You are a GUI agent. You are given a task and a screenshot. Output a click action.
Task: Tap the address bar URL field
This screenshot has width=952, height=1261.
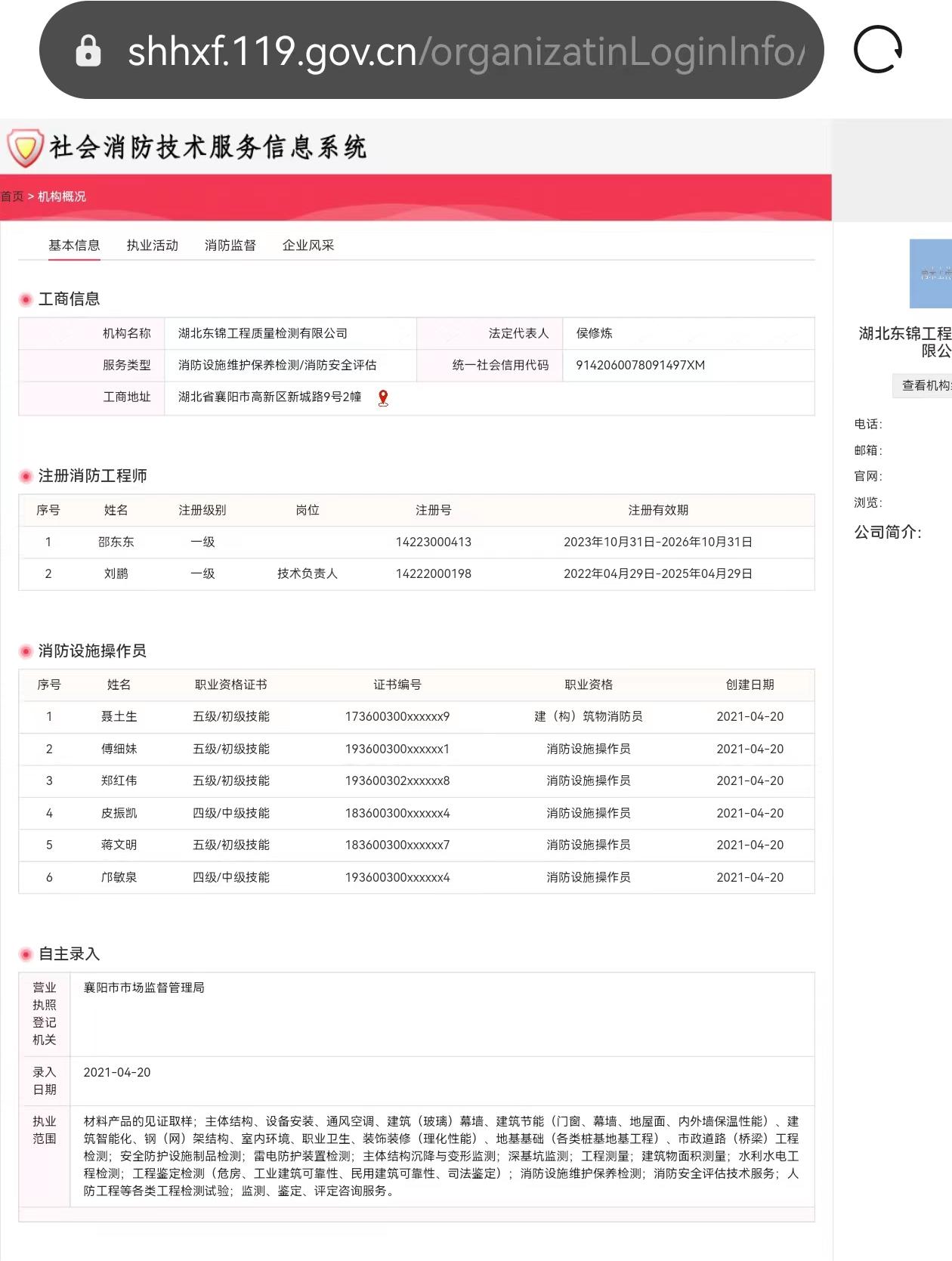pyautogui.click(x=465, y=51)
